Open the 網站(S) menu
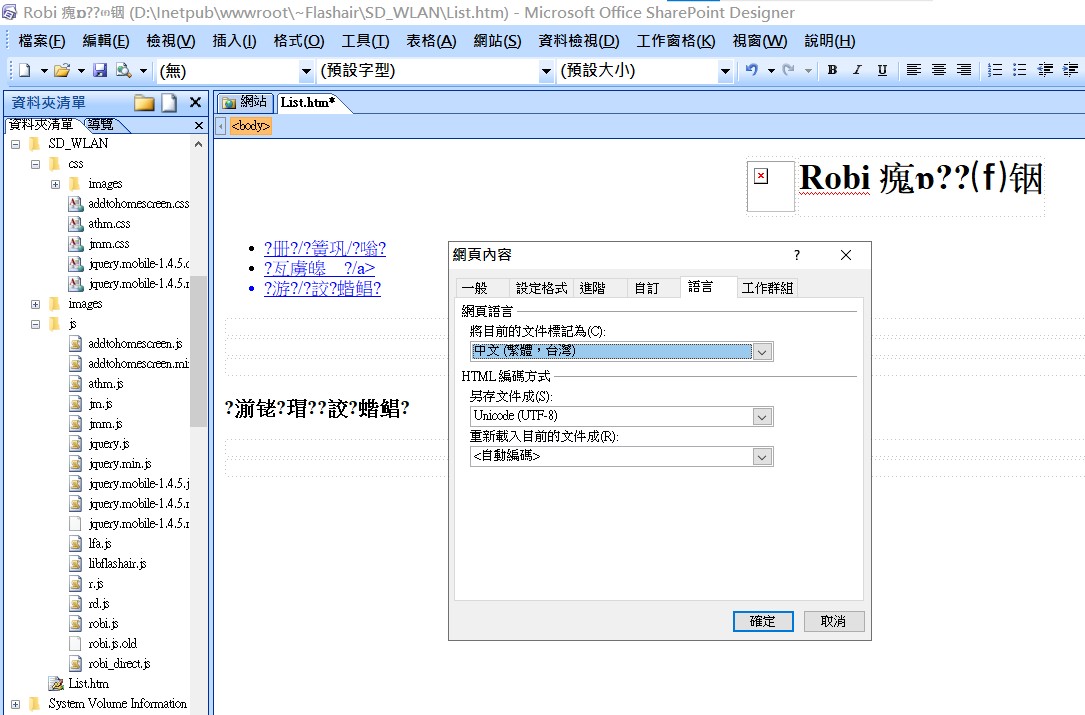This screenshot has width=1085, height=715. pos(497,41)
